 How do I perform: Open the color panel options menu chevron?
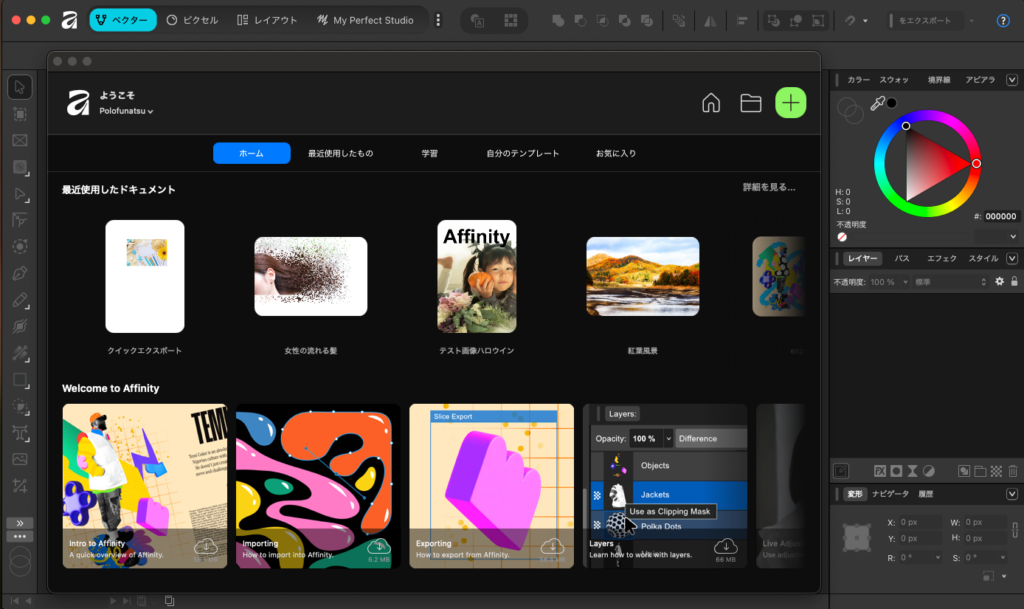[1012, 78]
